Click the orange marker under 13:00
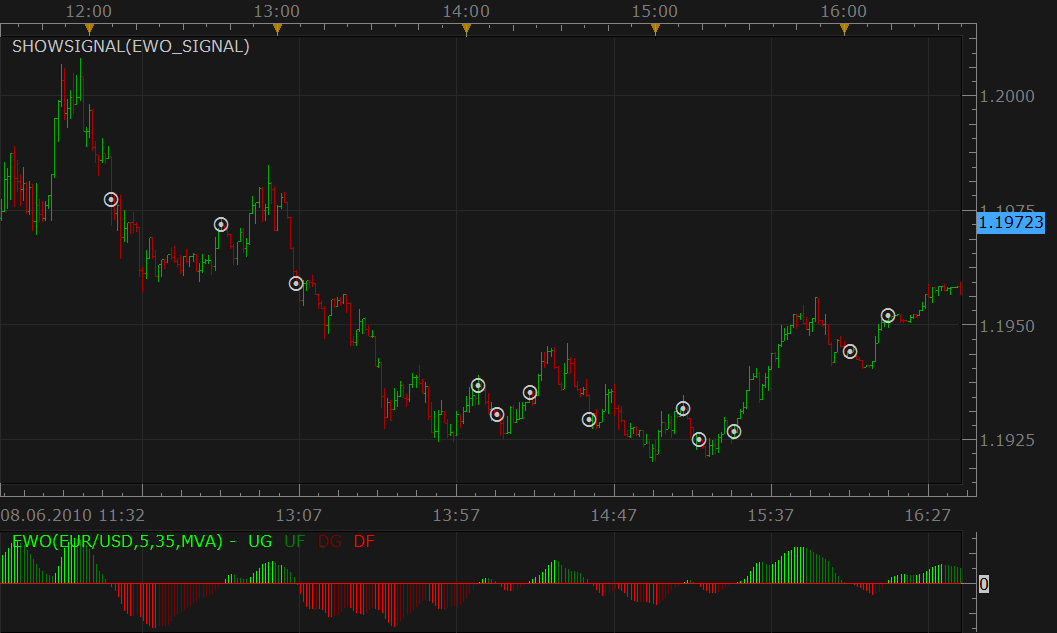 click(x=277, y=29)
